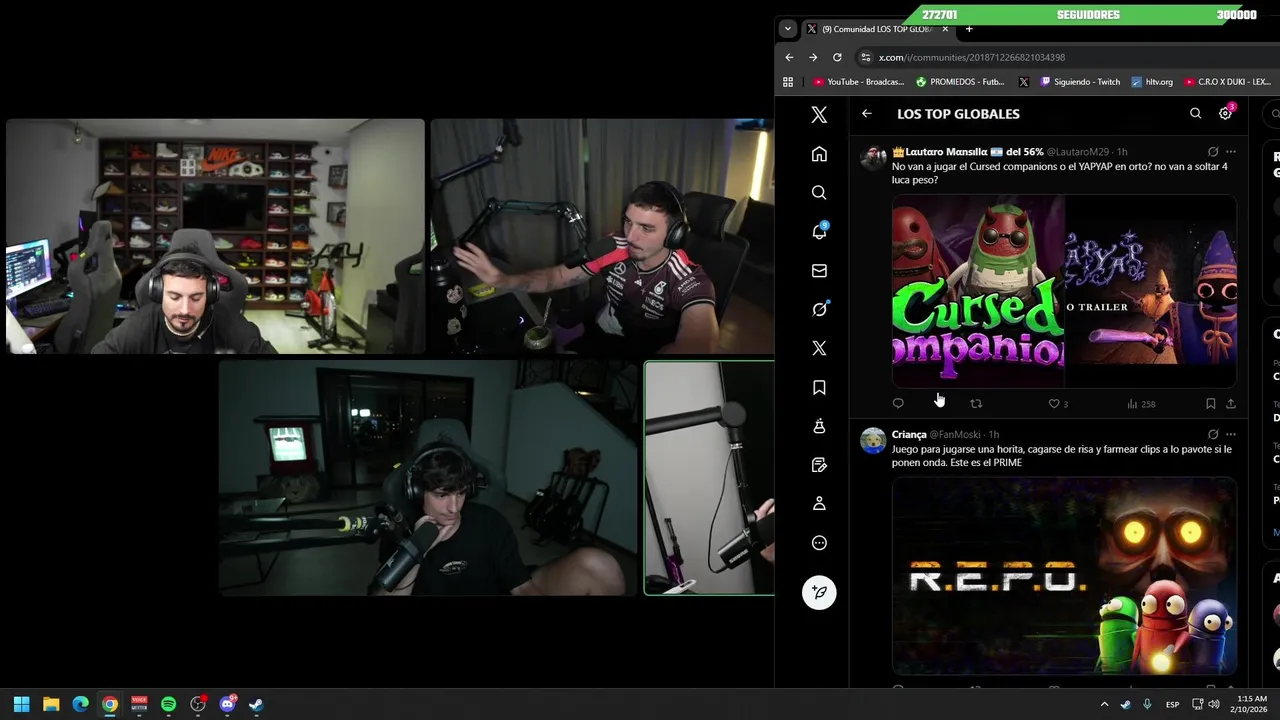
Task: Open community settings gear with badge
Action: [1226, 113]
